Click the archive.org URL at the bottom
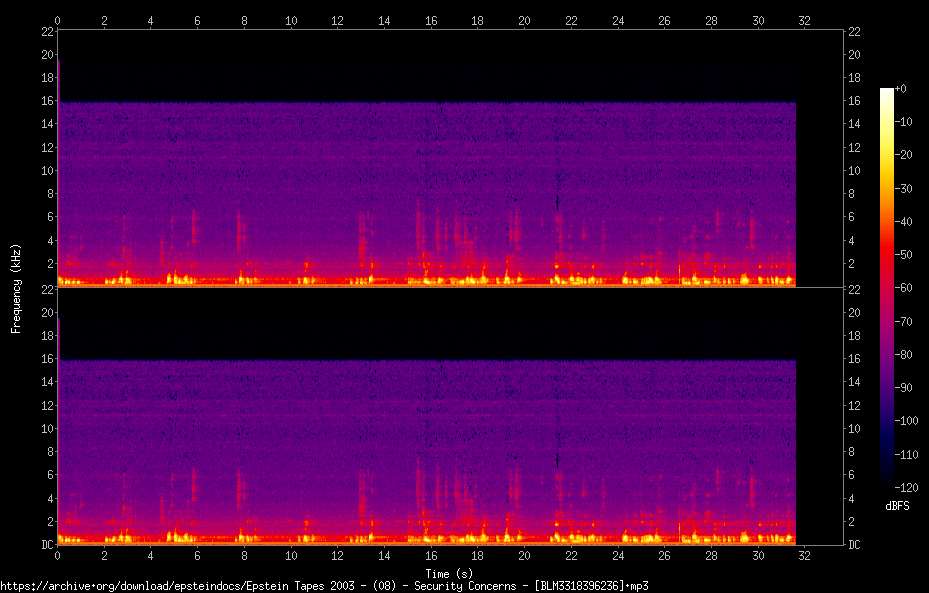This screenshot has height=593, width=929. [x=330, y=585]
